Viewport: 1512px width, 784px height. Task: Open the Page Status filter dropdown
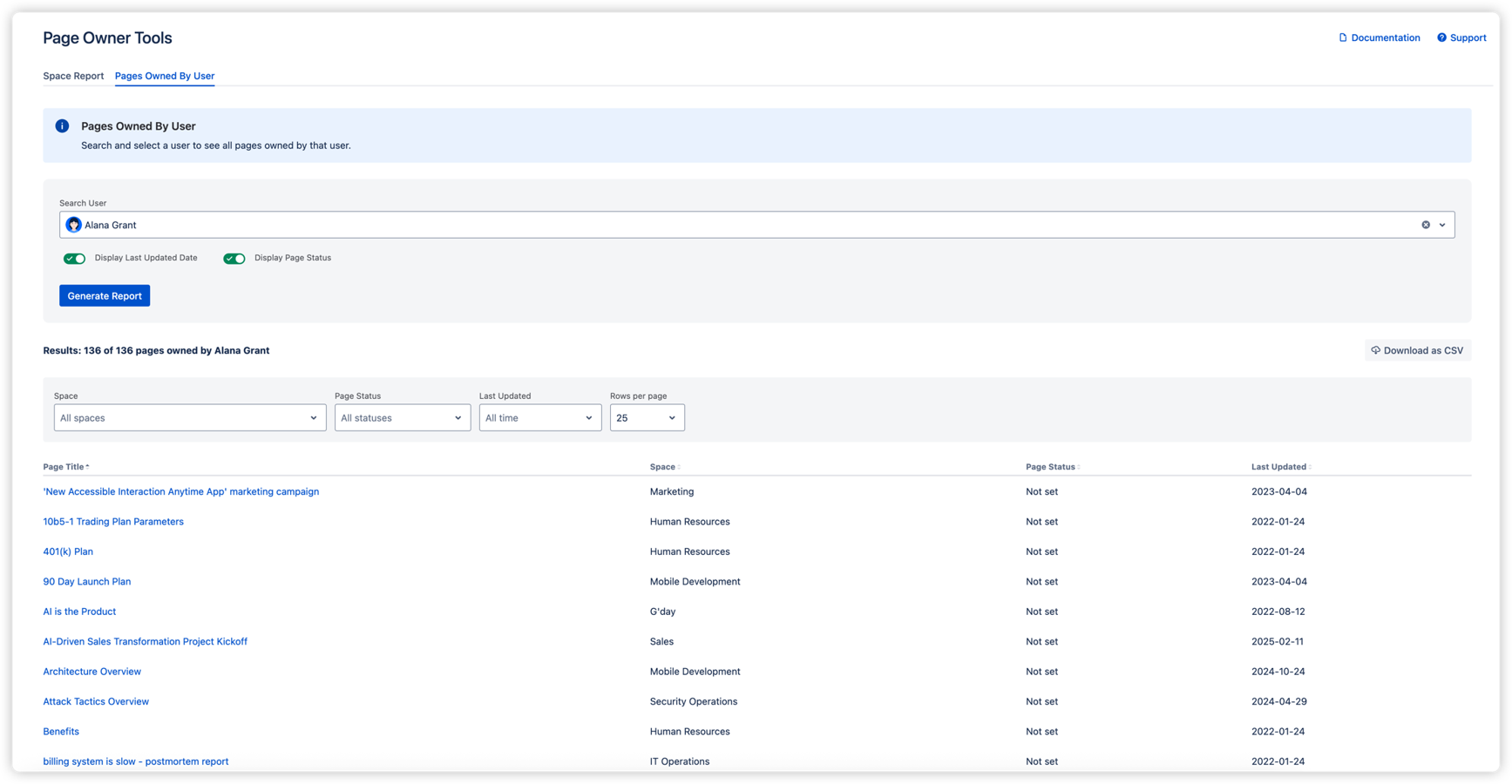point(402,417)
